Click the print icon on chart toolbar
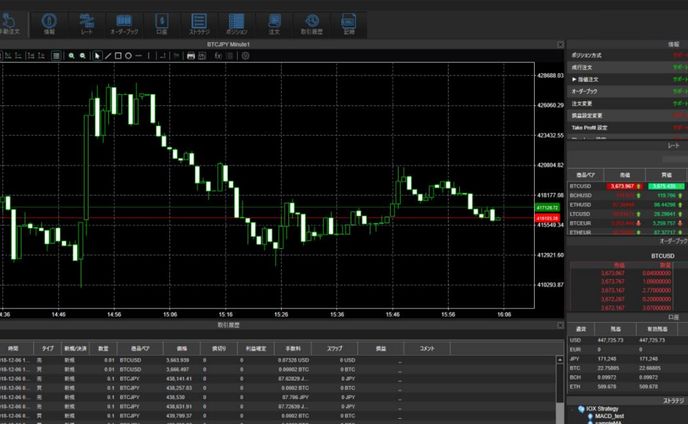The image size is (688, 424). coord(191,56)
